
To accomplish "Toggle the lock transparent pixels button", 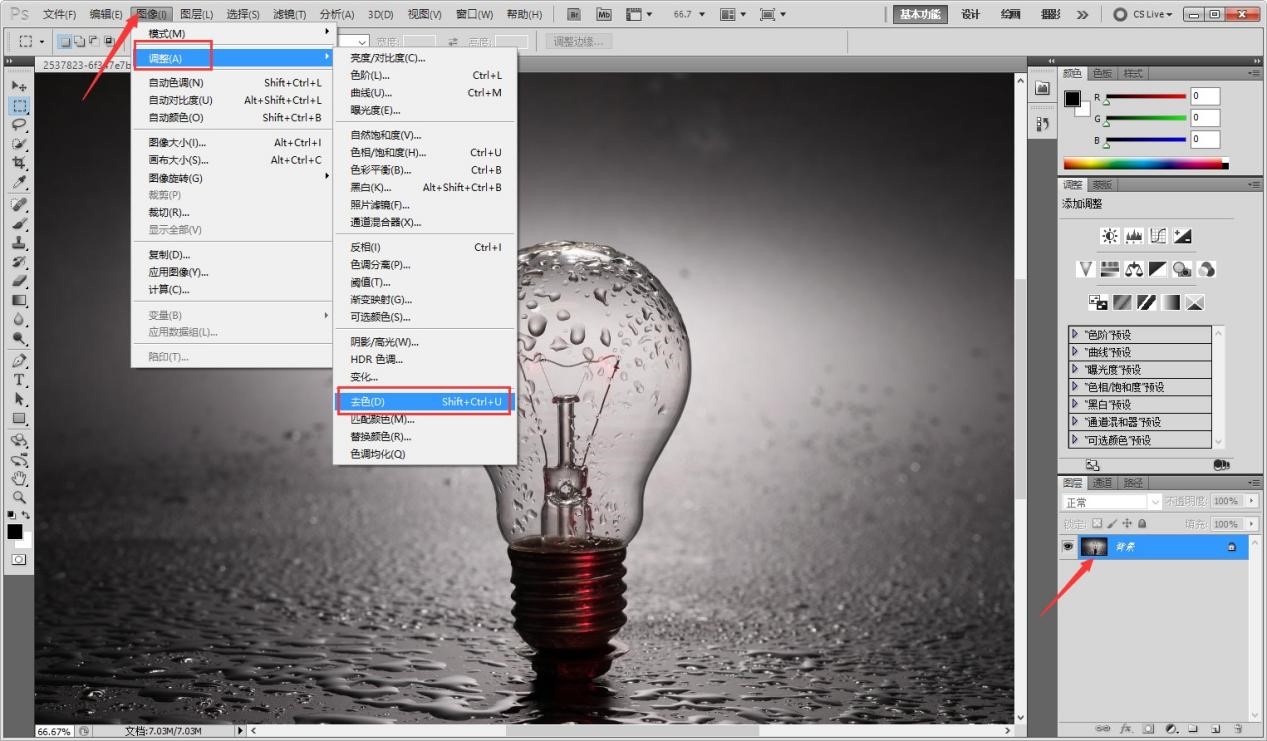I will coord(1098,524).
